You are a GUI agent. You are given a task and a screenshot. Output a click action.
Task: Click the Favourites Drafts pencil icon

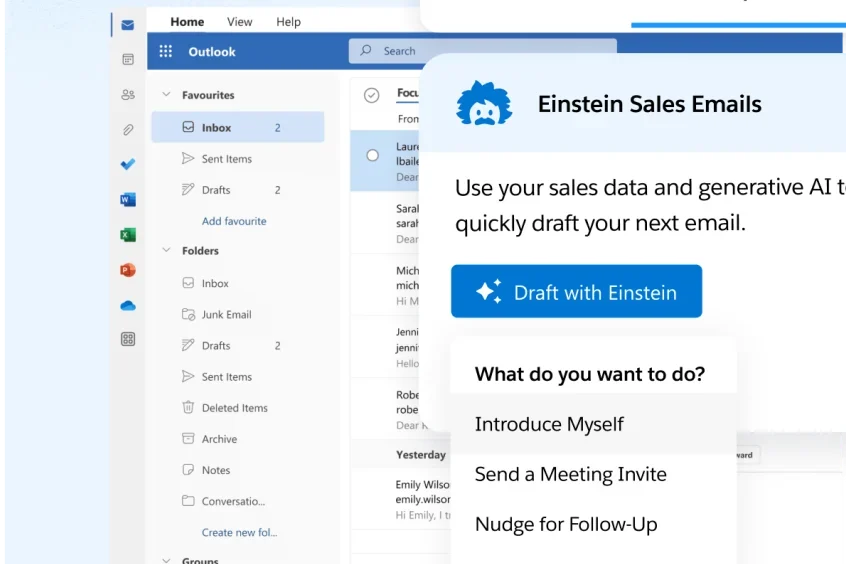[x=188, y=189]
